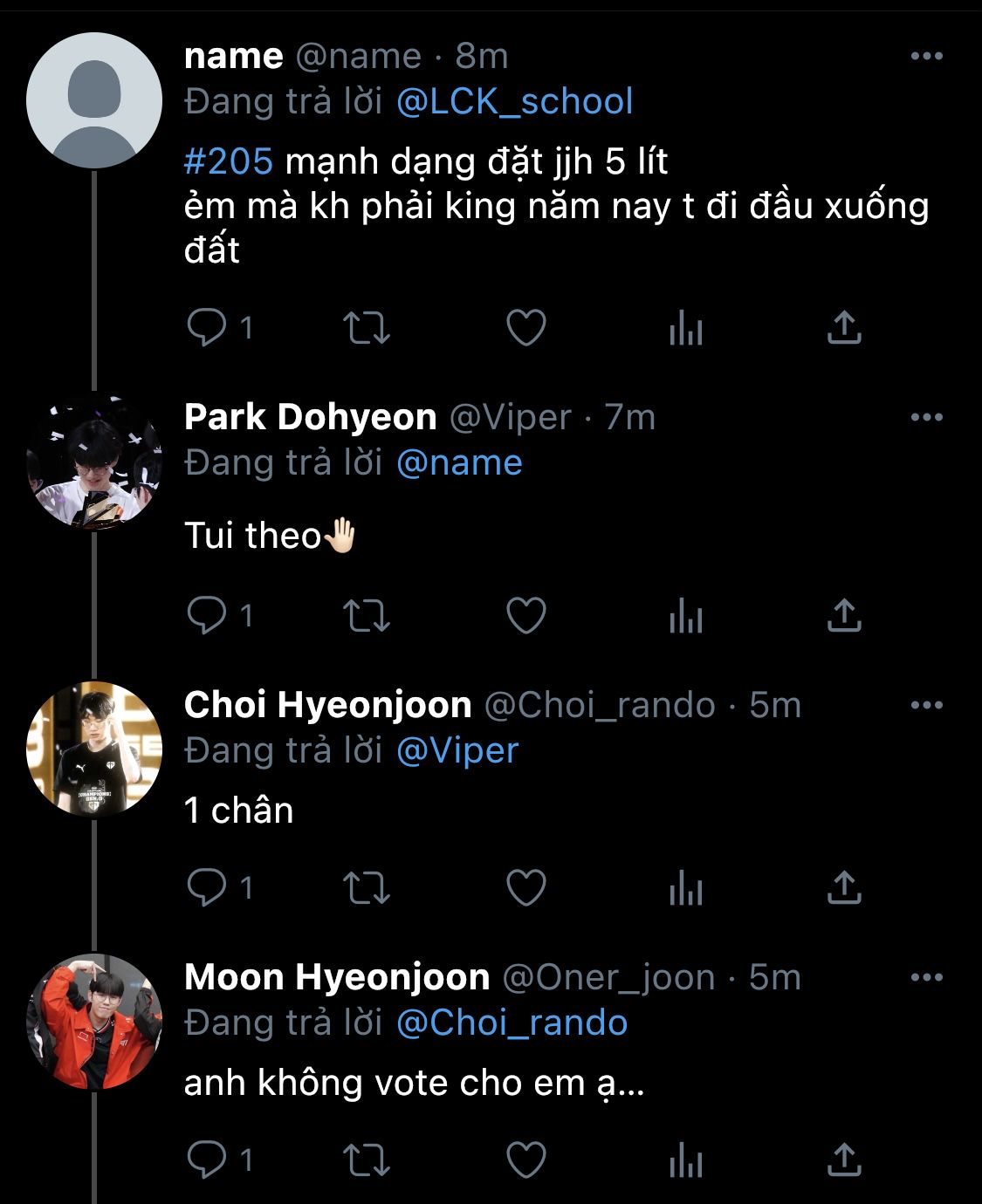Like Moon Hyeonjoon's "anh không vote" tweet
The width and height of the screenshot is (982, 1204).
click(526, 1160)
